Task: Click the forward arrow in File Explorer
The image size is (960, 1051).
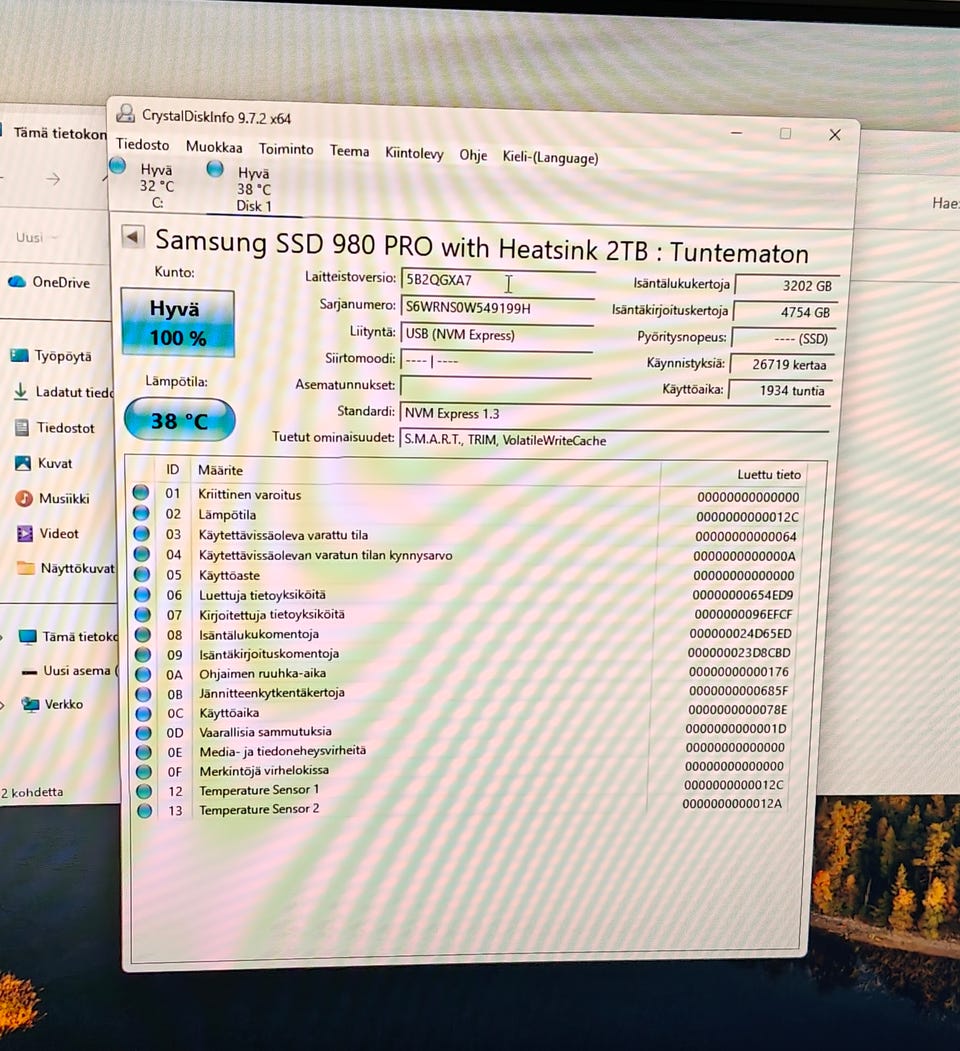Action: [x=53, y=179]
